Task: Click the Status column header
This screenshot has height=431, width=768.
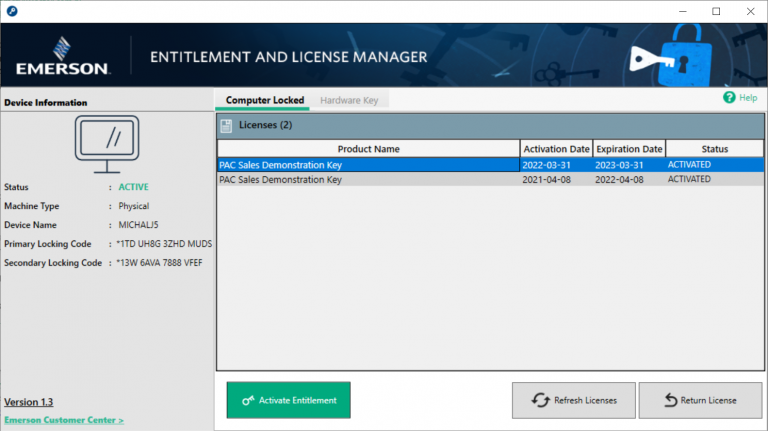Action: click(x=715, y=149)
